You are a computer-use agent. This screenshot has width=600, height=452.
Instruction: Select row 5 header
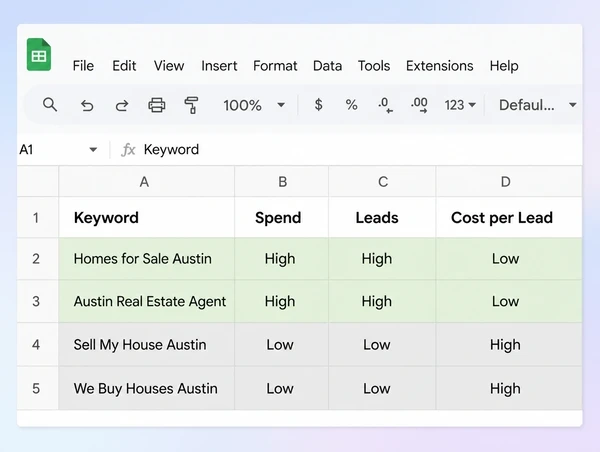(38, 388)
